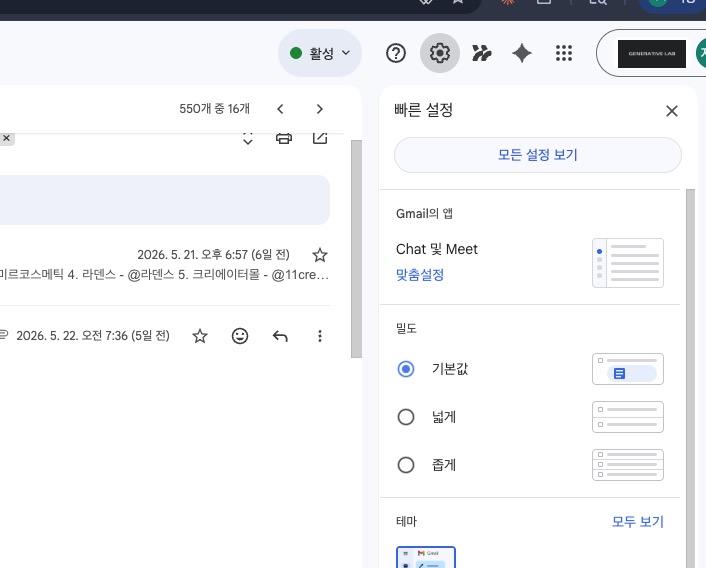Click 모든 설정 보기 button

tap(538, 155)
